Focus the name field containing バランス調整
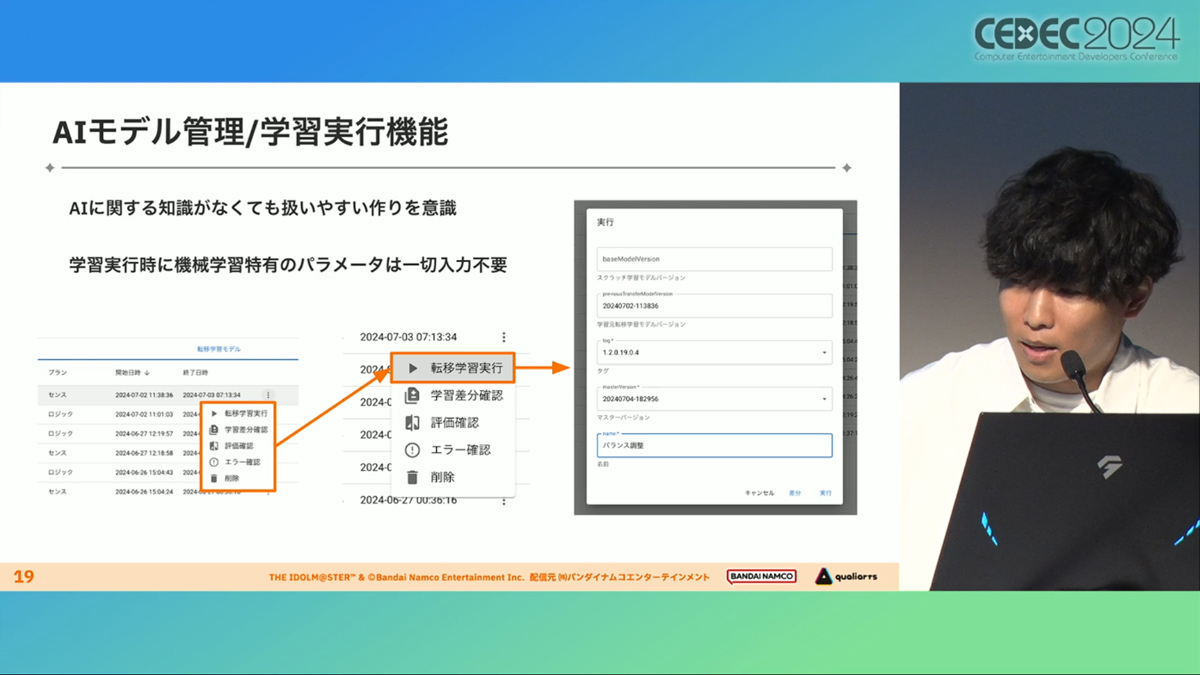1200x675 pixels. click(x=714, y=445)
